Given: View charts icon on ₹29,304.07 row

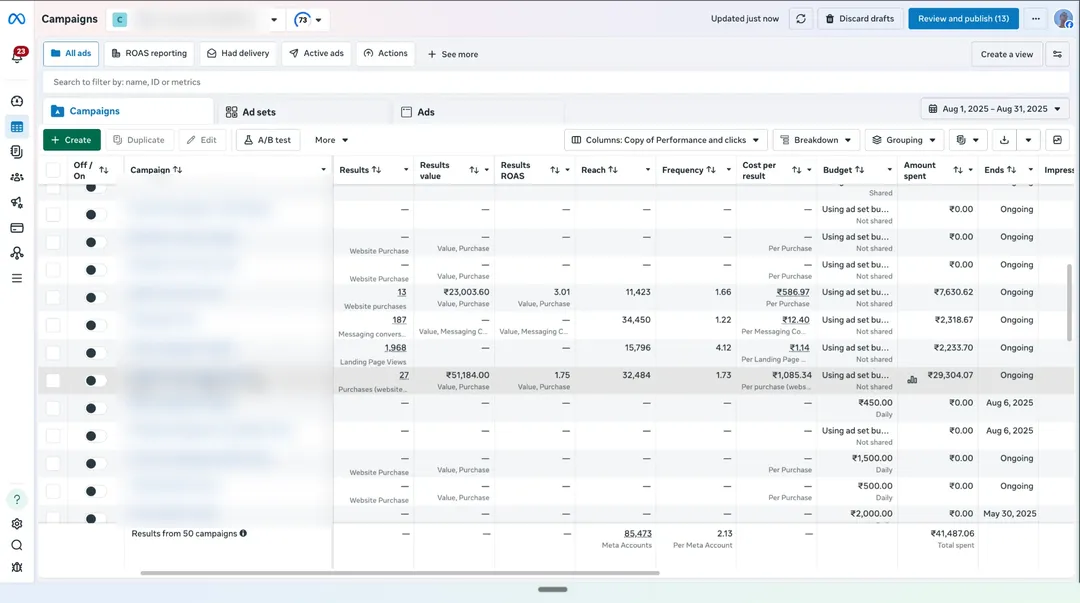Looking at the screenshot, I should (x=912, y=380).
